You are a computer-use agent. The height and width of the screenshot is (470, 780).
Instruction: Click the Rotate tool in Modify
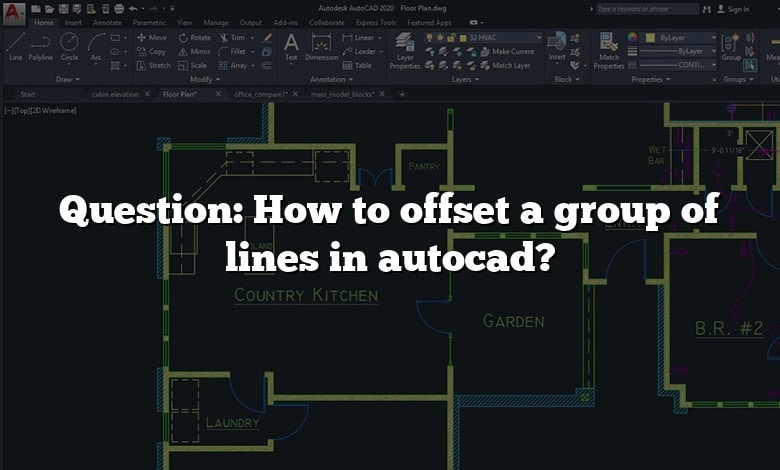coord(194,37)
